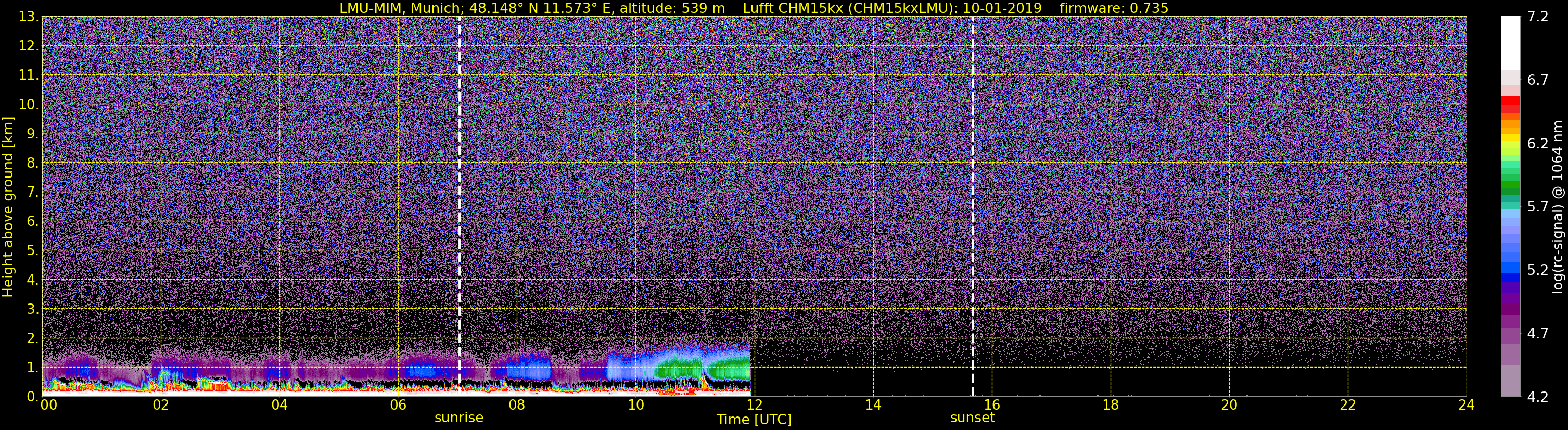Click the time tick label '10'

click(635, 405)
